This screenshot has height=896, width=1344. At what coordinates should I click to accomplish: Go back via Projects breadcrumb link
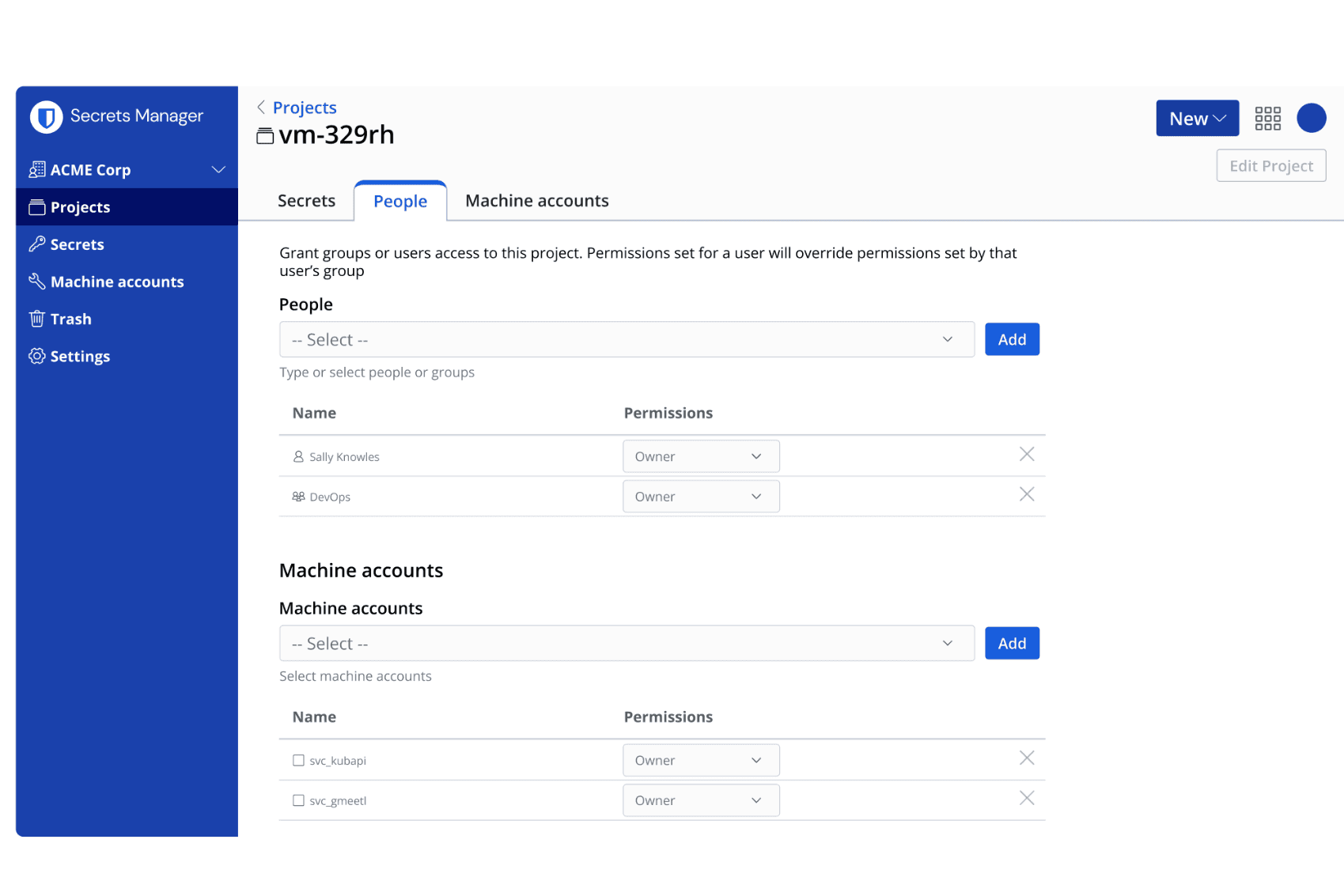pyautogui.click(x=304, y=108)
